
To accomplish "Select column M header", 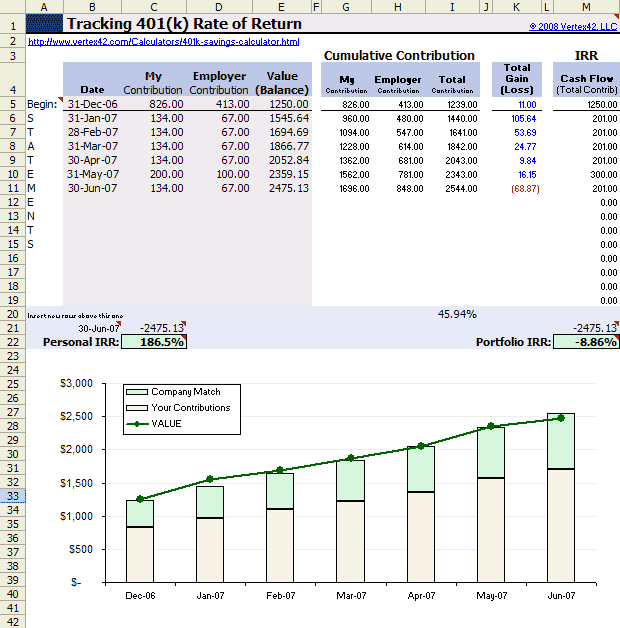I will click(586, 7).
